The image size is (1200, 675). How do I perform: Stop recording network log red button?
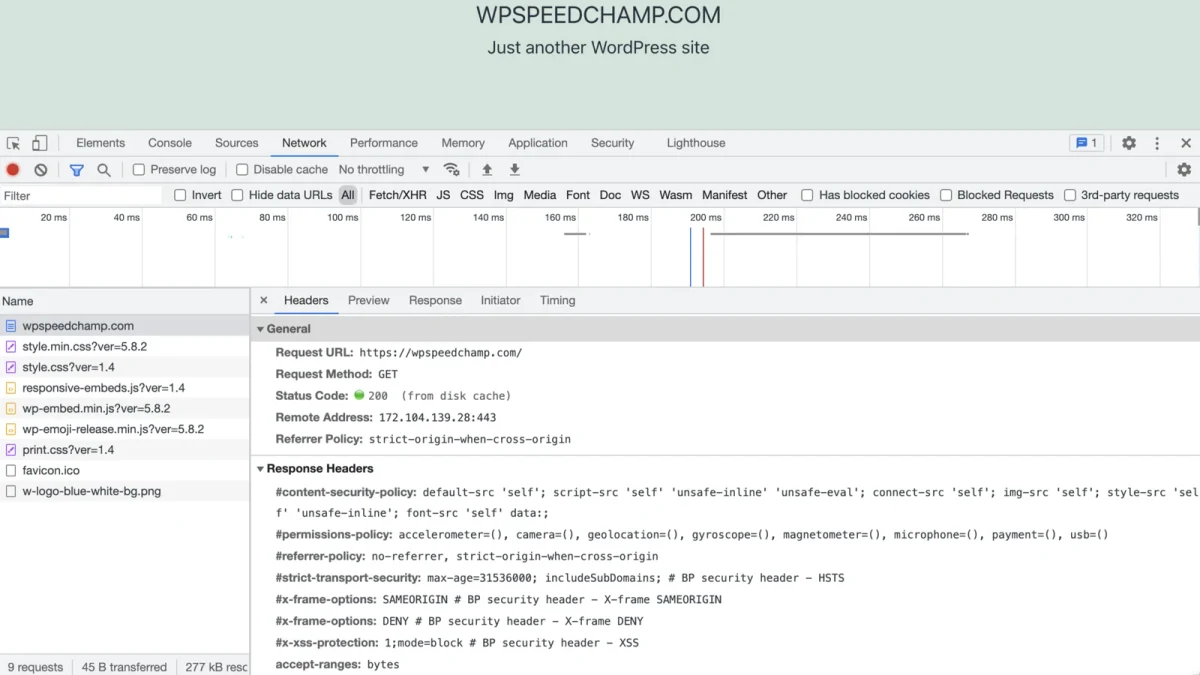13,170
